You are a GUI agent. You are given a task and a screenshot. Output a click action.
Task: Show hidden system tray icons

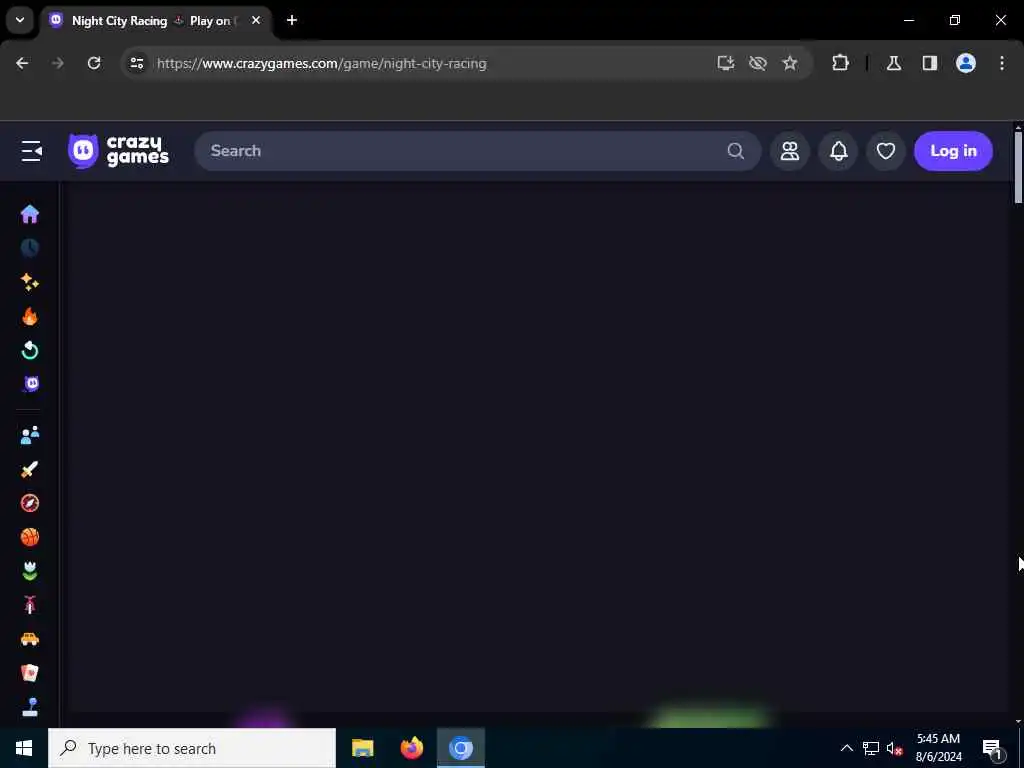coord(846,748)
